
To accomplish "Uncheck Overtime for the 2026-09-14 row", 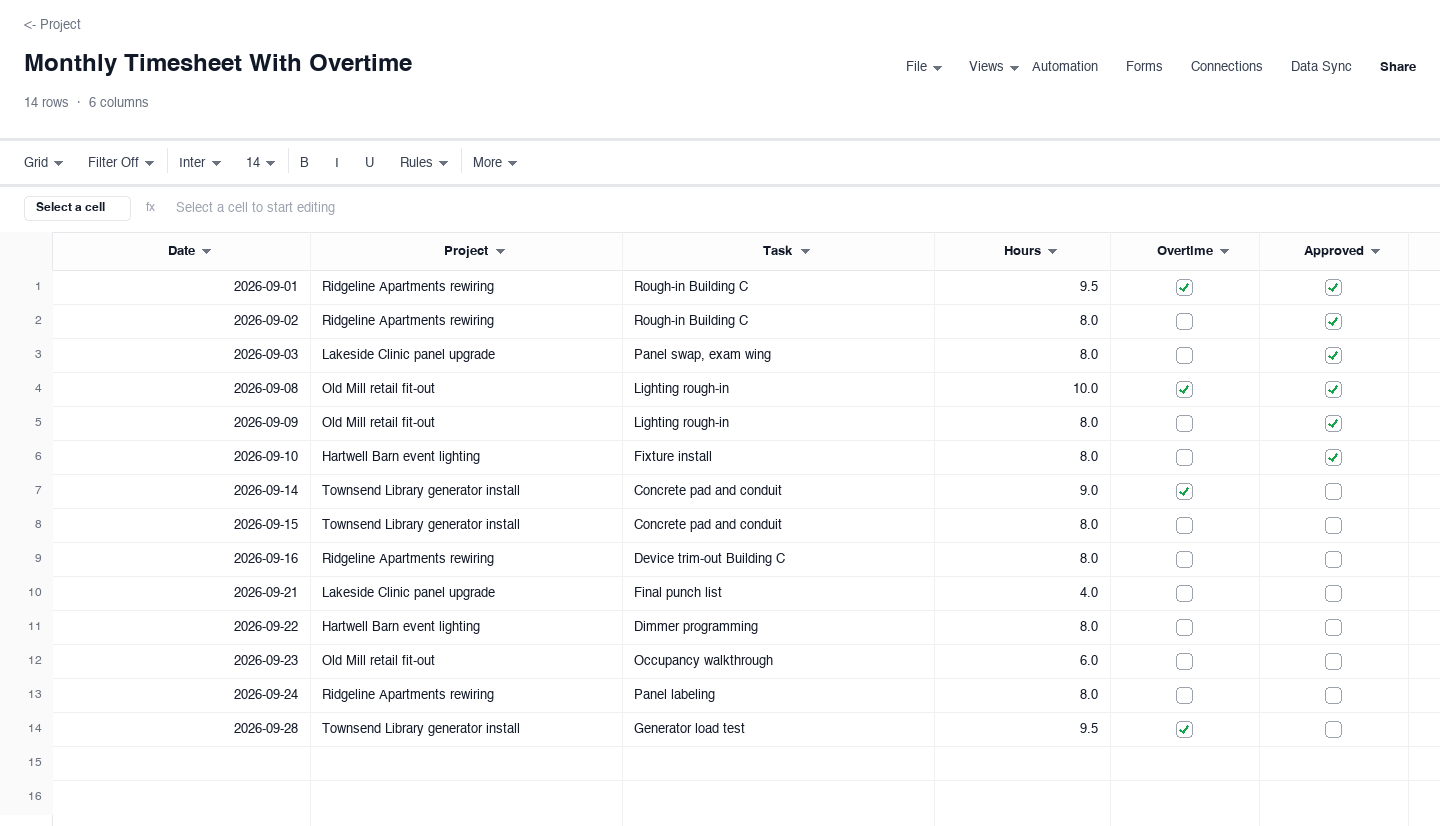I will coord(1184,491).
